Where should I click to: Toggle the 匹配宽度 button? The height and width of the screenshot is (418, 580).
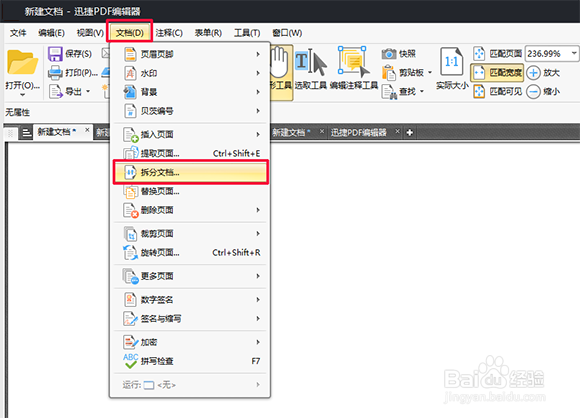coord(497,73)
